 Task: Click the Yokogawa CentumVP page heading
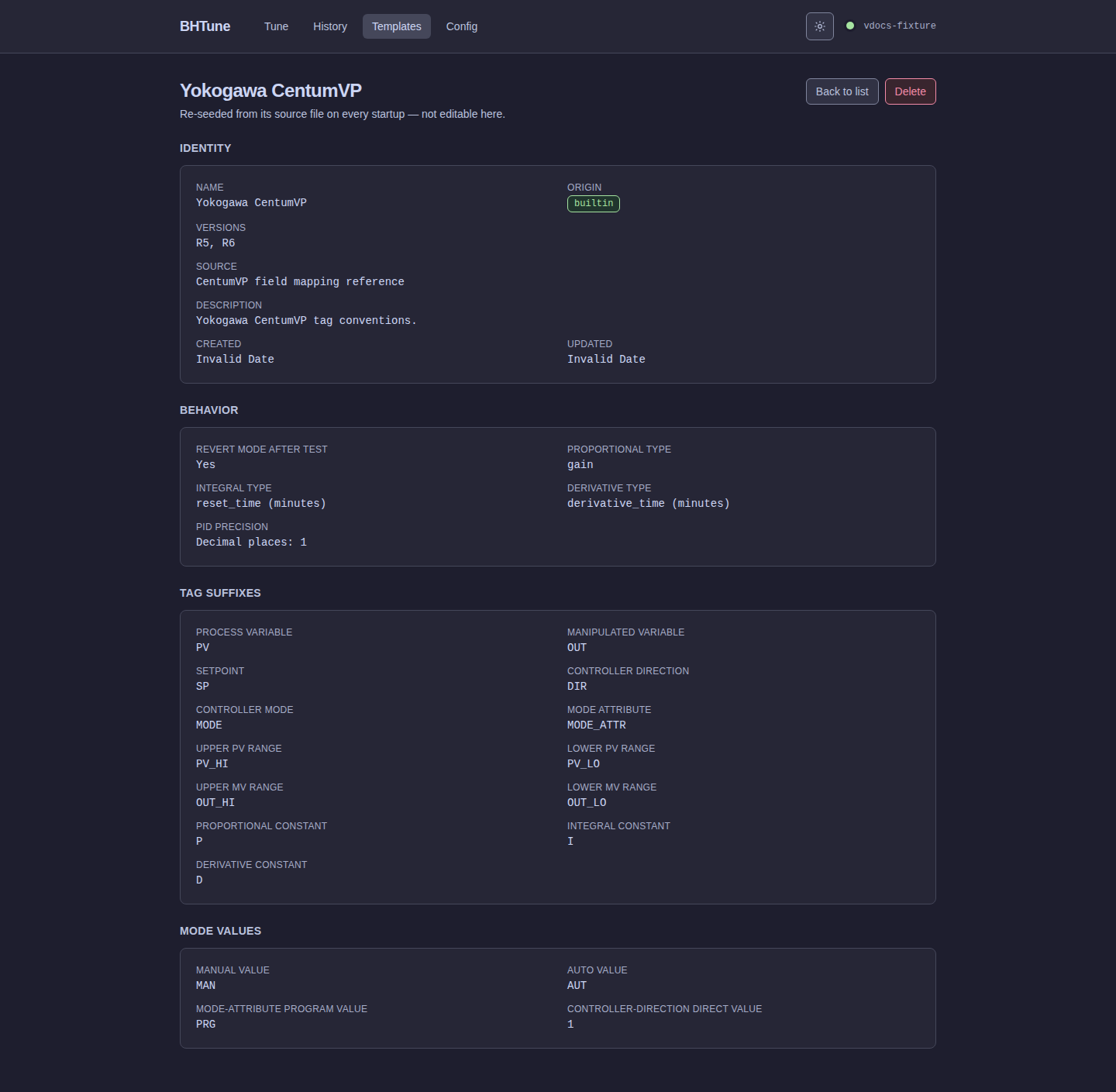tap(270, 91)
